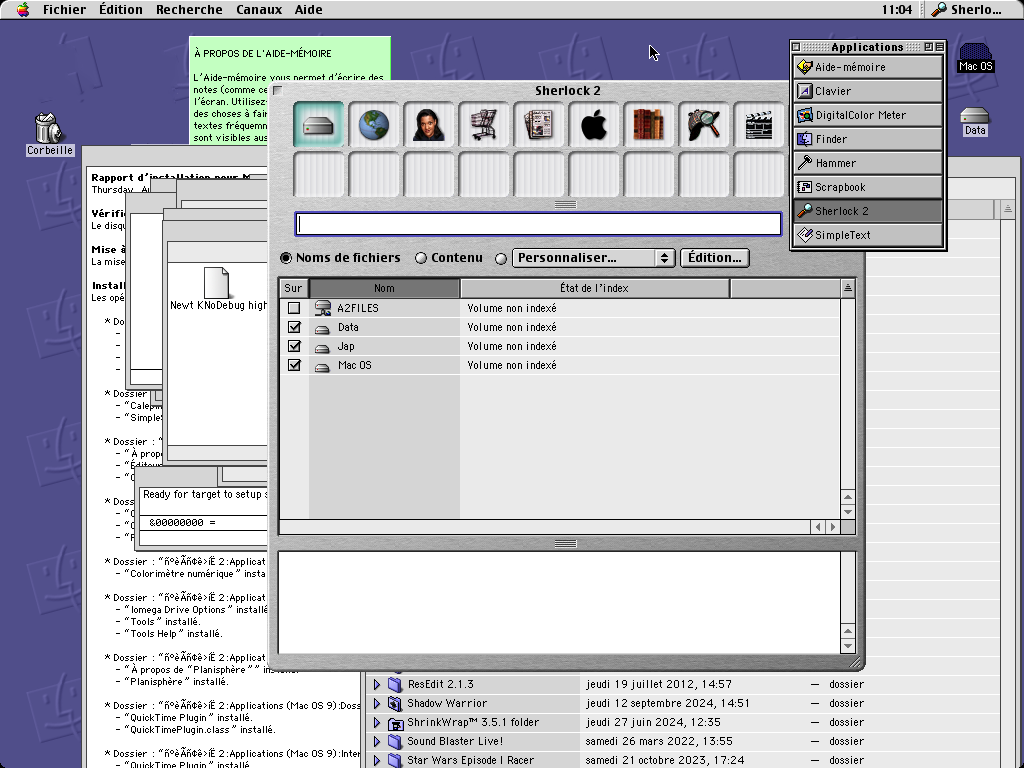Open the Shopping cart channel in Sherlock
Image resolution: width=1024 pixels, height=768 pixels.
click(483, 124)
